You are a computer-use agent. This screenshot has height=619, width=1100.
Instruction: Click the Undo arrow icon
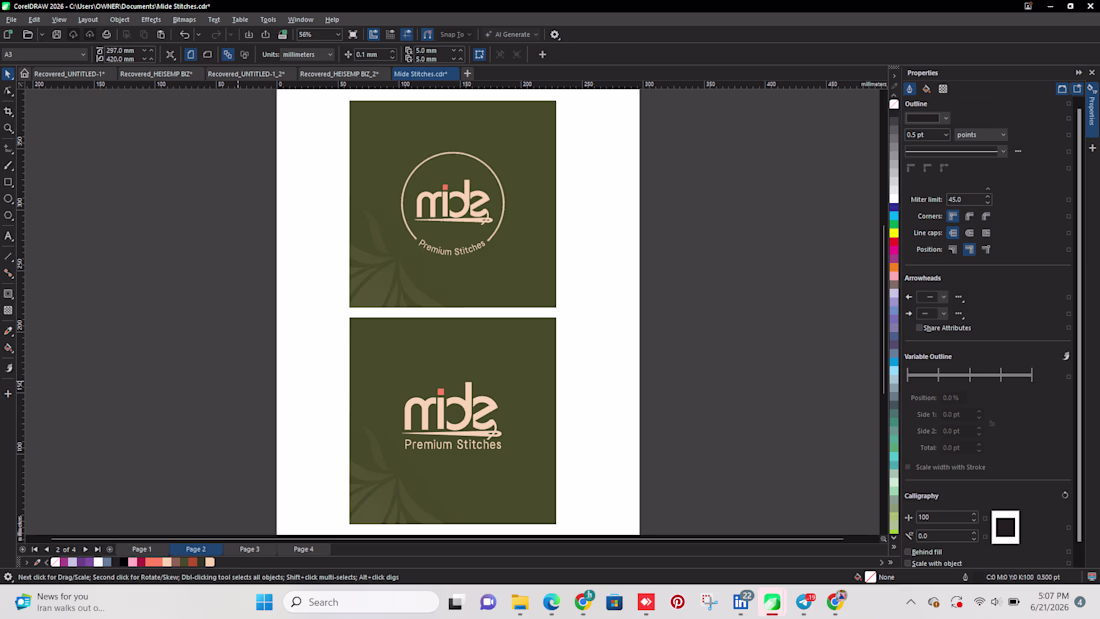click(x=184, y=34)
